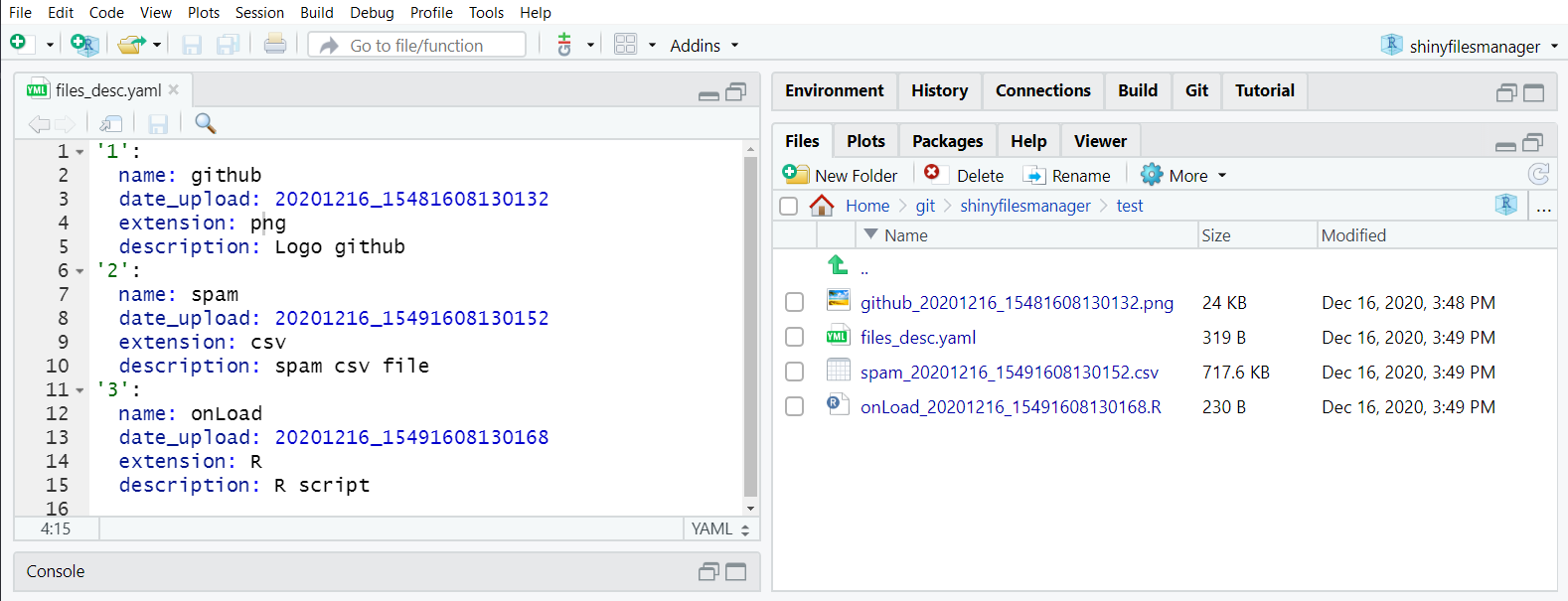The height and width of the screenshot is (601, 1568).
Task: Open the Addins dropdown
Action: click(x=704, y=46)
